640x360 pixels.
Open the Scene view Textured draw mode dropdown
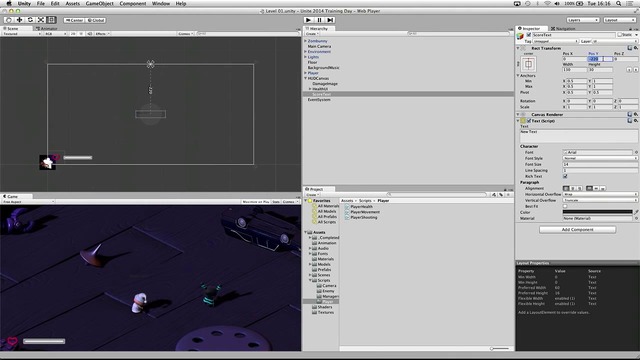tap(22, 34)
